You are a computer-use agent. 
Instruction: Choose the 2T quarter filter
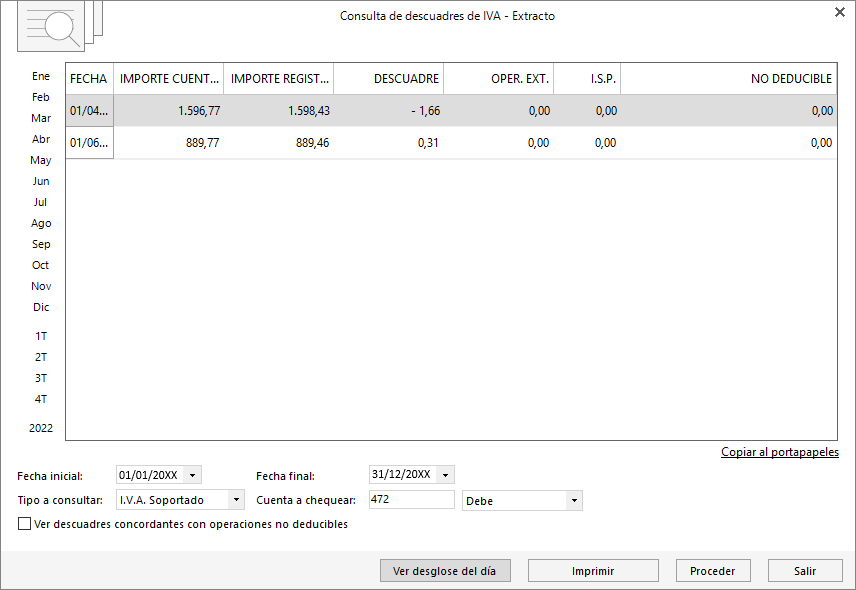(41, 357)
